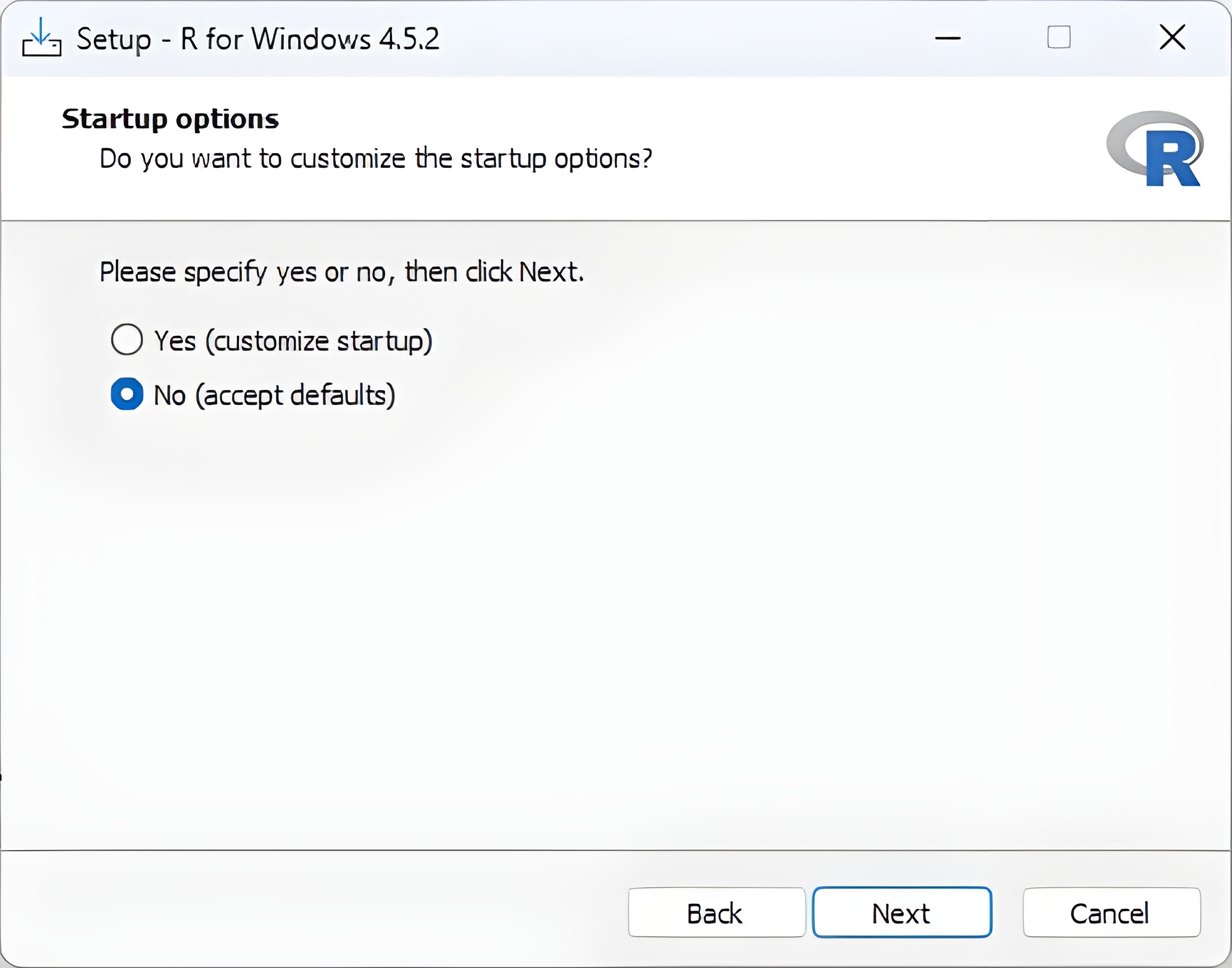Viewport: 1232px width, 968px height.
Task: Select the No radio button circle
Action: (127, 394)
